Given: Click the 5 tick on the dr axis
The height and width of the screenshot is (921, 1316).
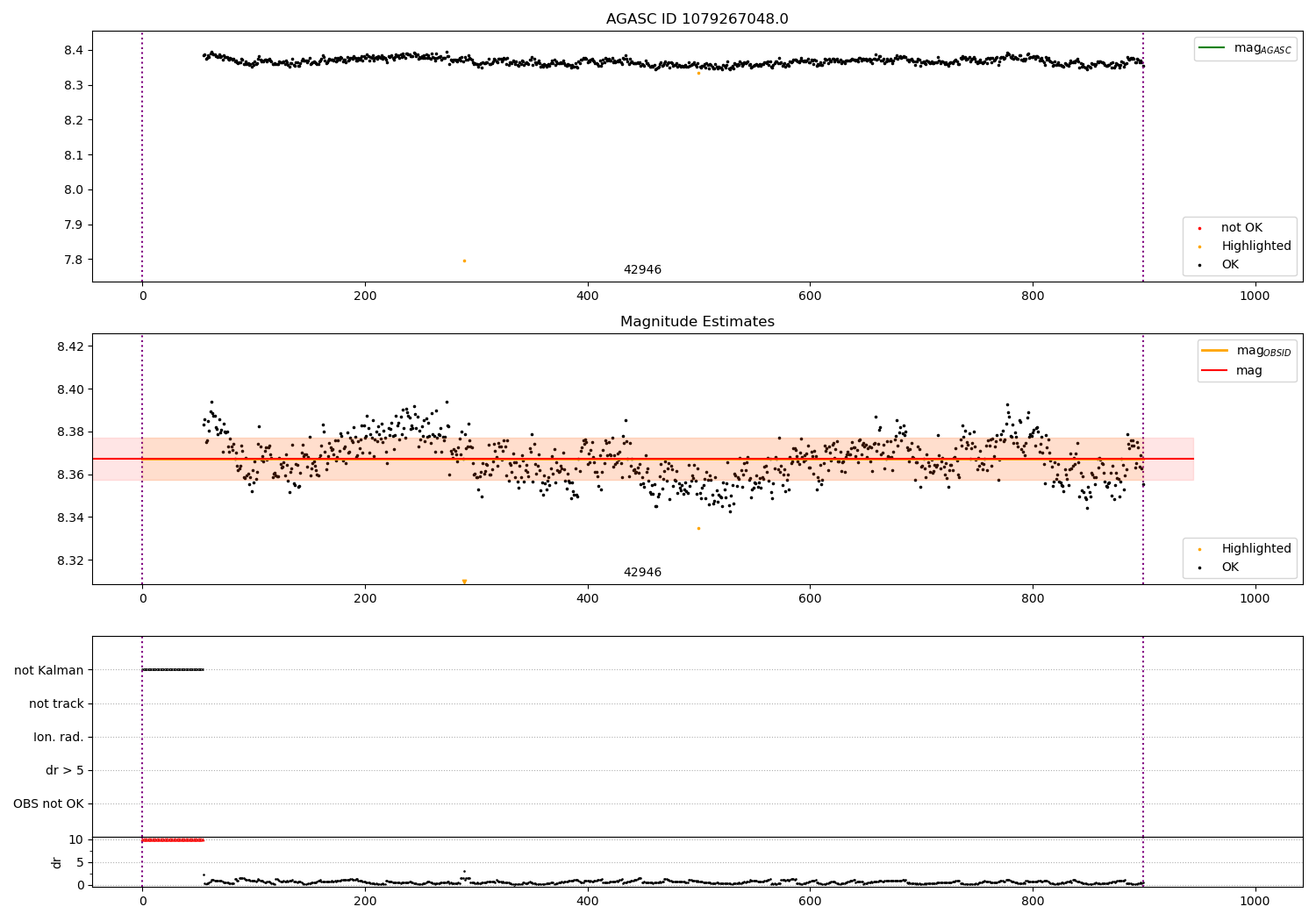Looking at the screenshot, I should point(80,863).
